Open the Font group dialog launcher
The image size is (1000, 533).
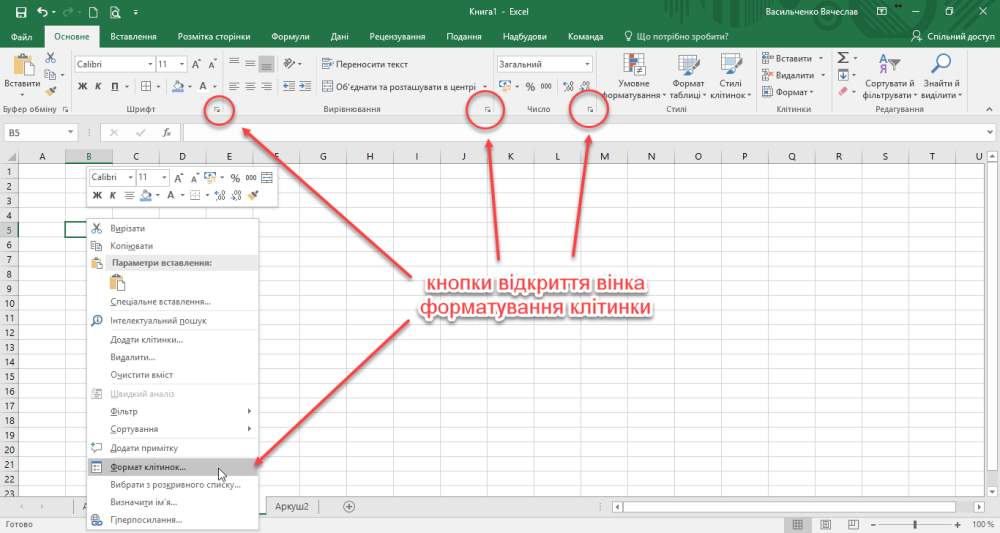[x=217, y=110]
